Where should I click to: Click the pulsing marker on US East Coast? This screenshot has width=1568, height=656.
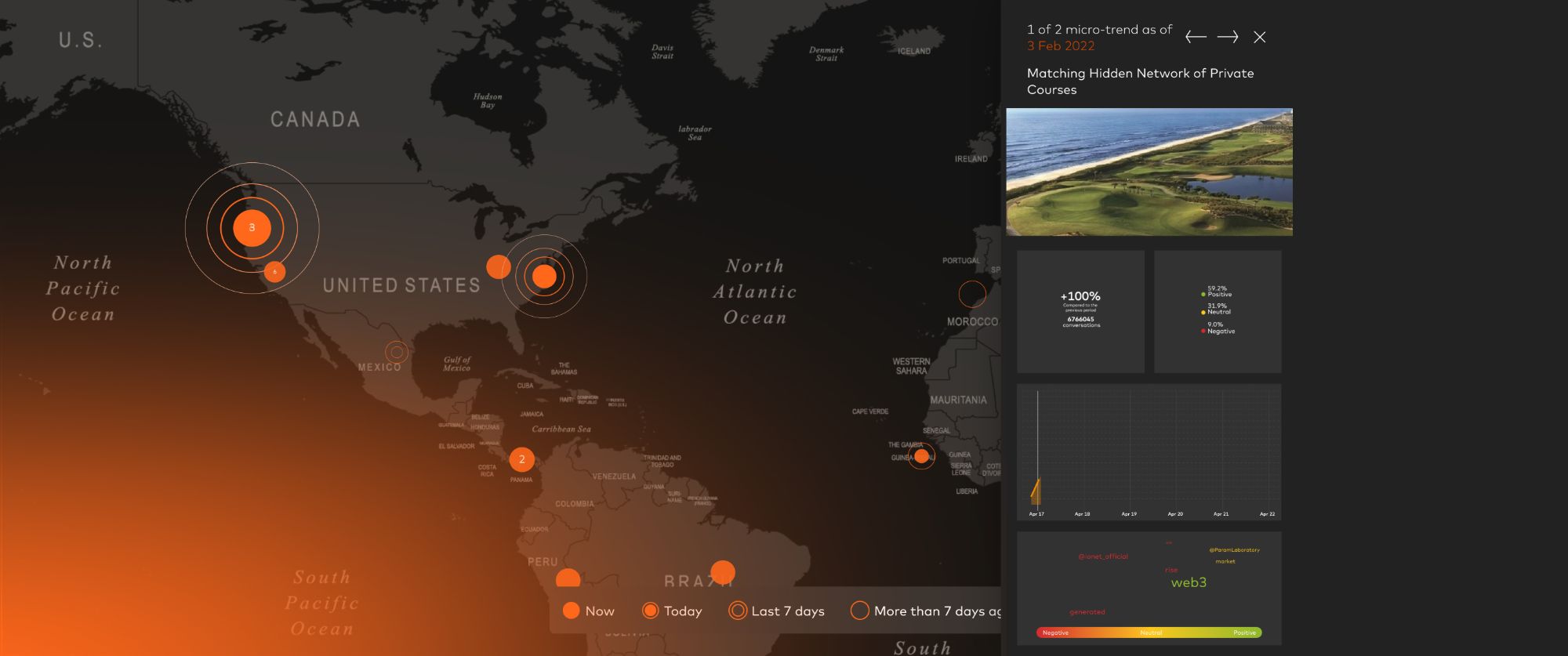[544, 276]
